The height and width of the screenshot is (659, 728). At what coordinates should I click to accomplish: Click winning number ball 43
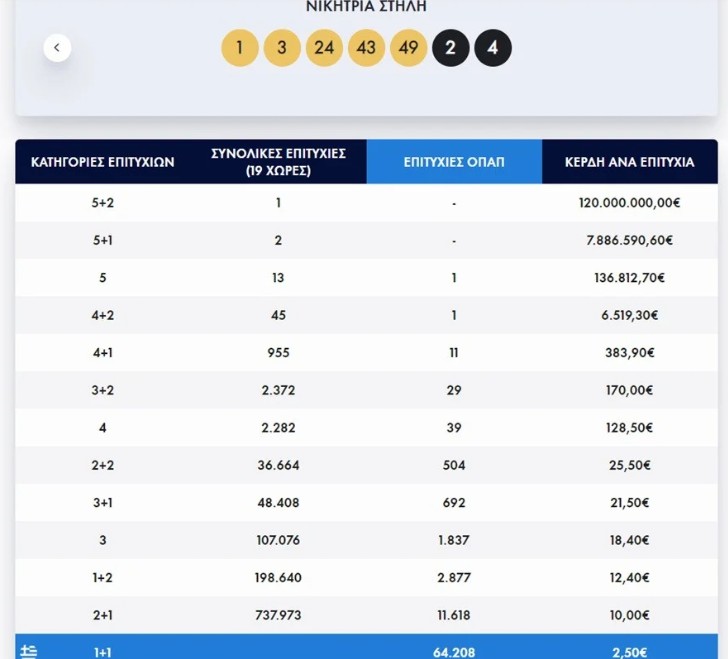366,47
